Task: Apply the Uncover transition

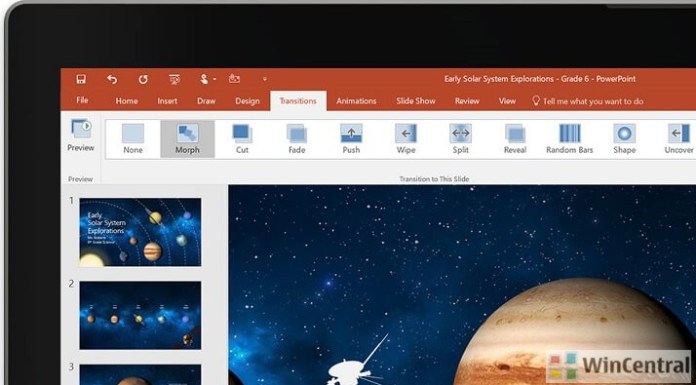Action: click(678, 139)
